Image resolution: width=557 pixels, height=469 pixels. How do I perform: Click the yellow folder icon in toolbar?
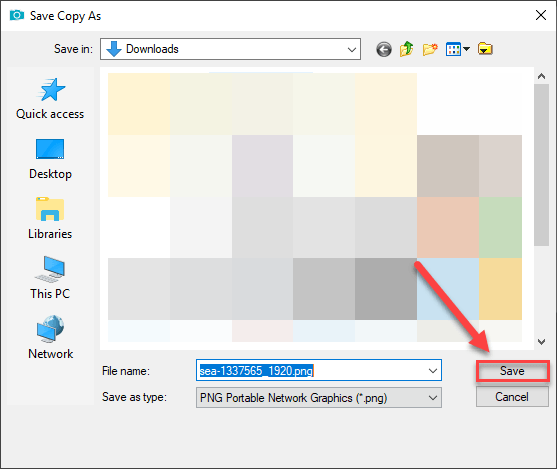coord(485,49)
